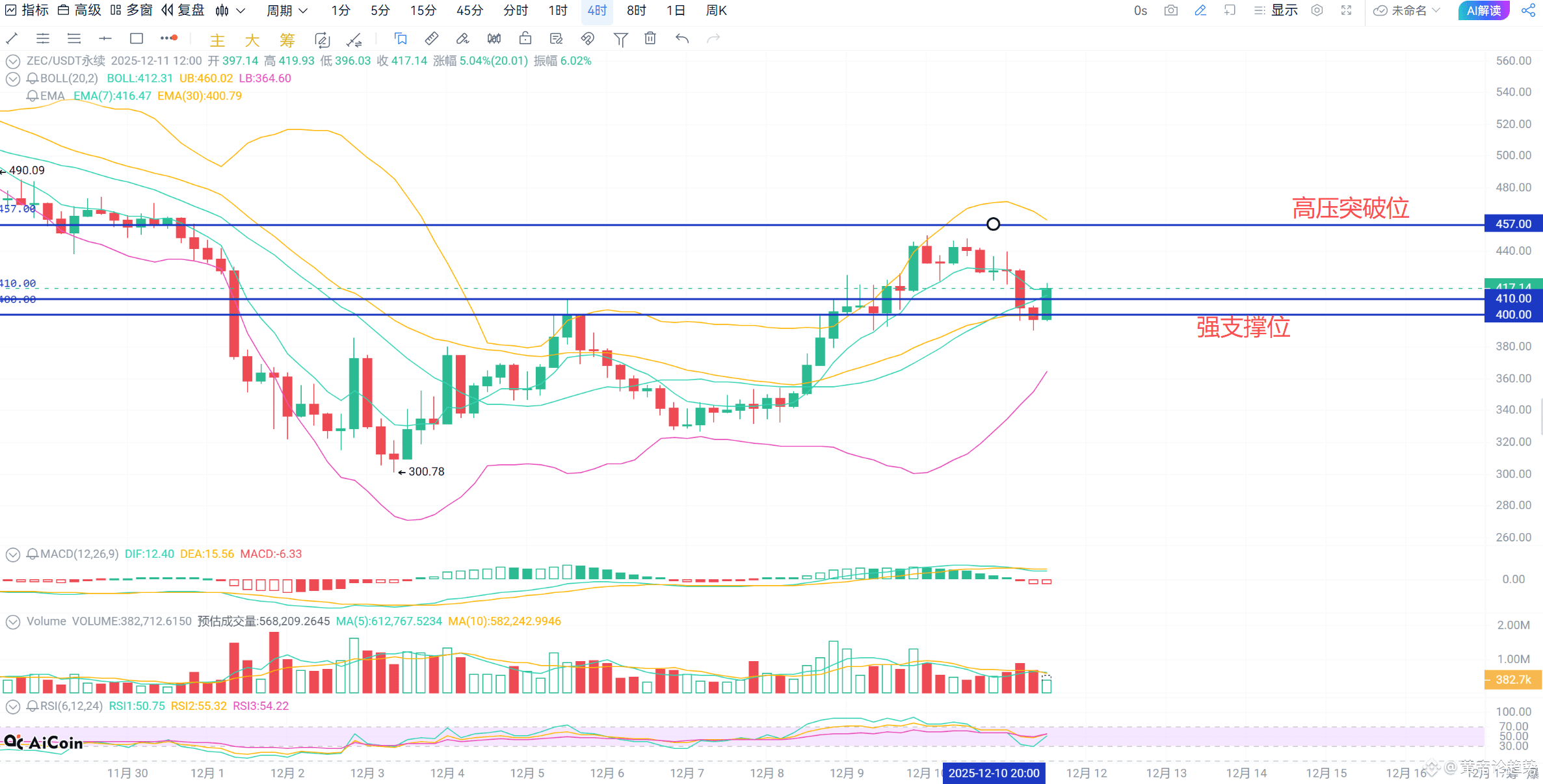Select the trend line drawing tool
Image resolution: width=1543 pixels, height=784 pixels.
[x=12, y=38]
